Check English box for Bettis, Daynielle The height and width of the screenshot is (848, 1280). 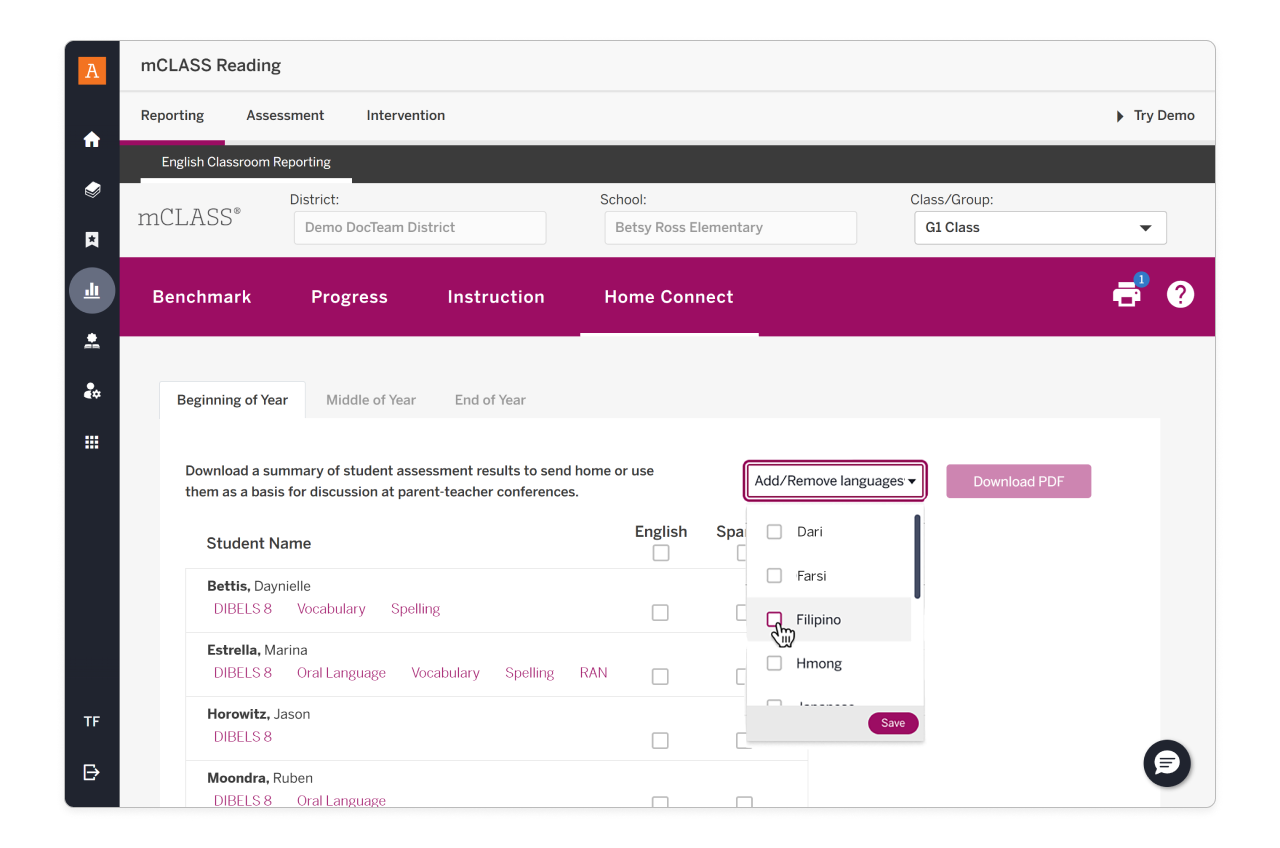pos(660,613)
